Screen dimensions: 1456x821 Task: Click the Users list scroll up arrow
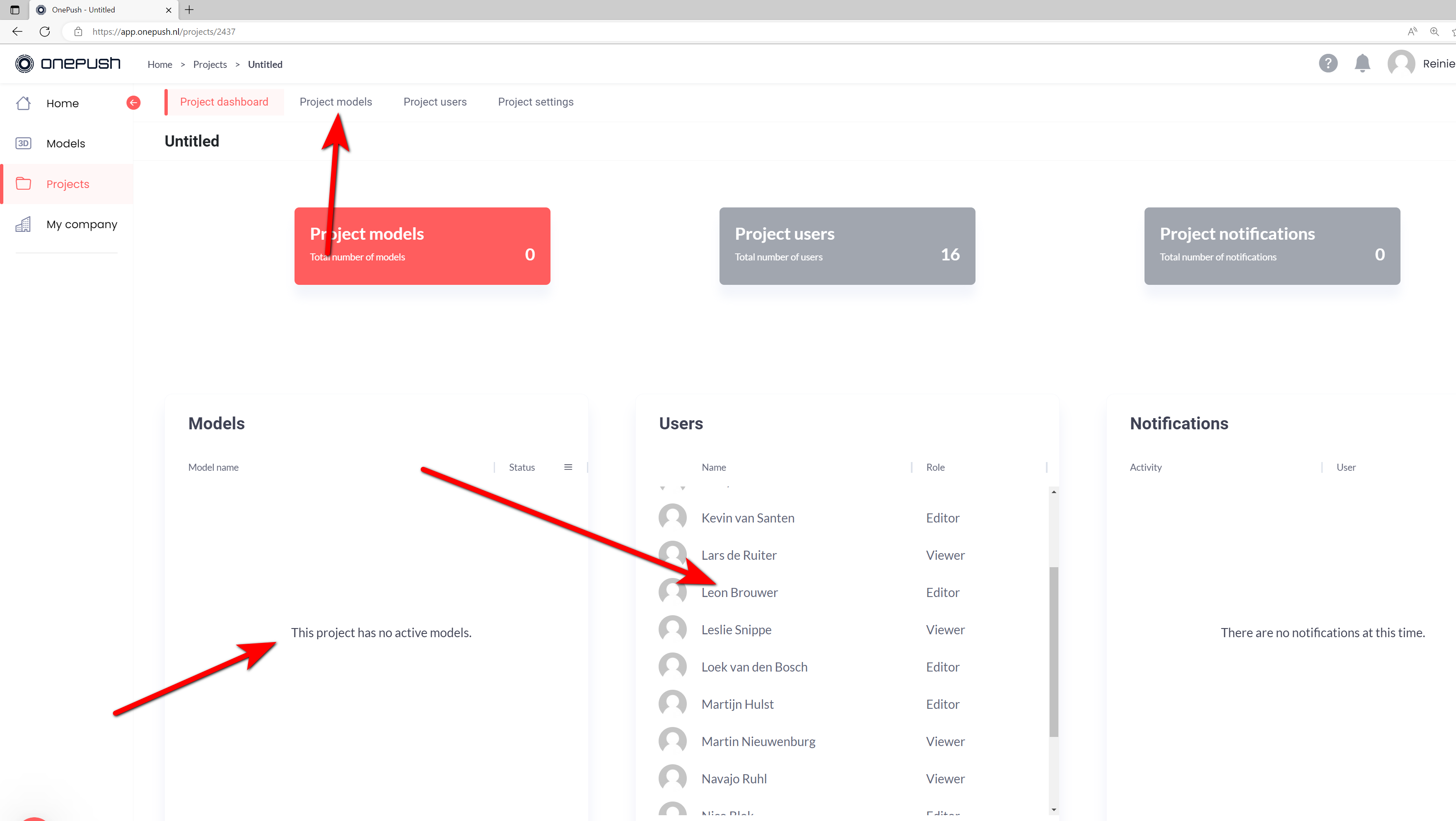click(x=1053, y=492)
